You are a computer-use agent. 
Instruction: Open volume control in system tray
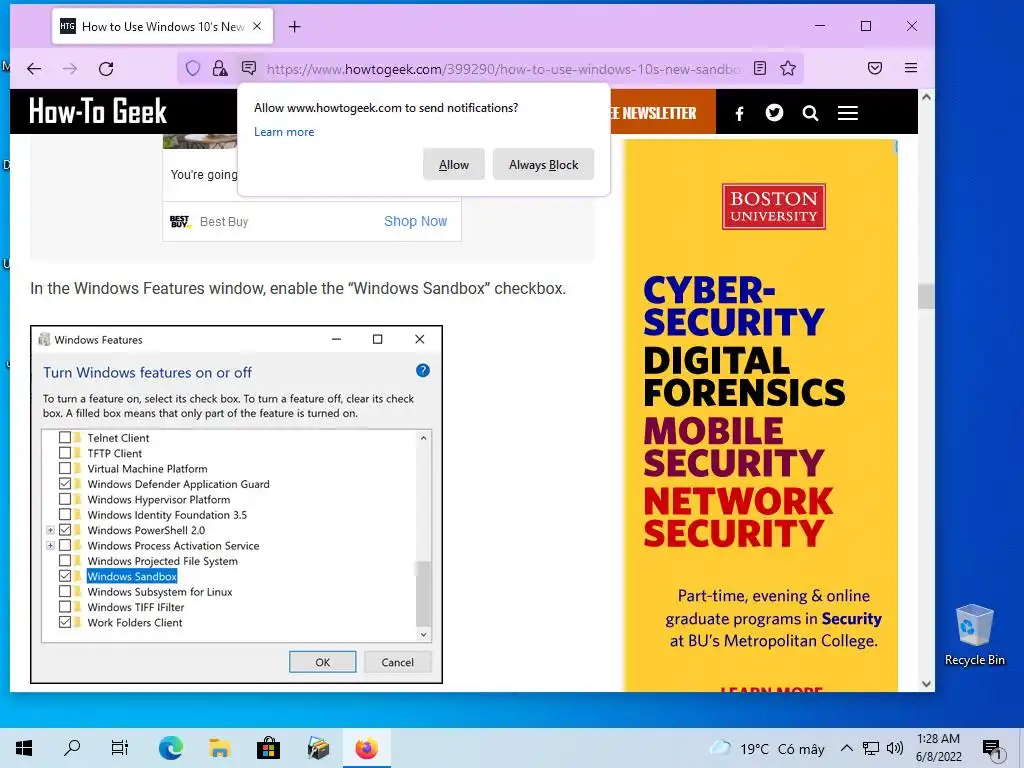895,748
